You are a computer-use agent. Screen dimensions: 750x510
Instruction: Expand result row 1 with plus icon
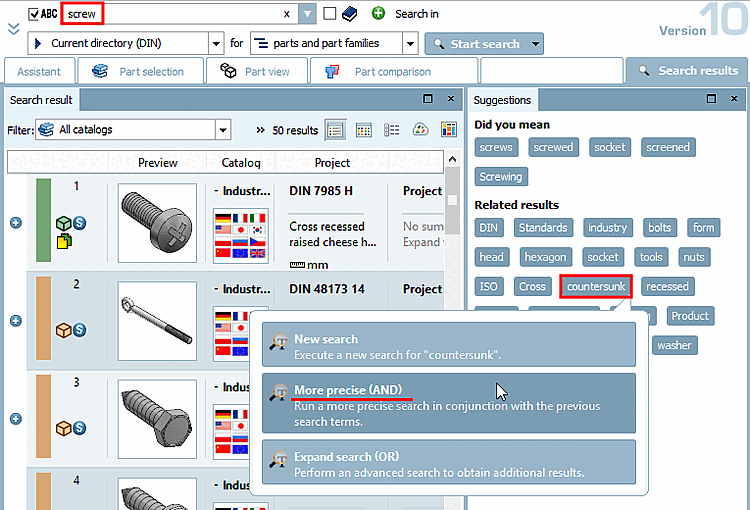pyautogui.click(x=16, y=223)
